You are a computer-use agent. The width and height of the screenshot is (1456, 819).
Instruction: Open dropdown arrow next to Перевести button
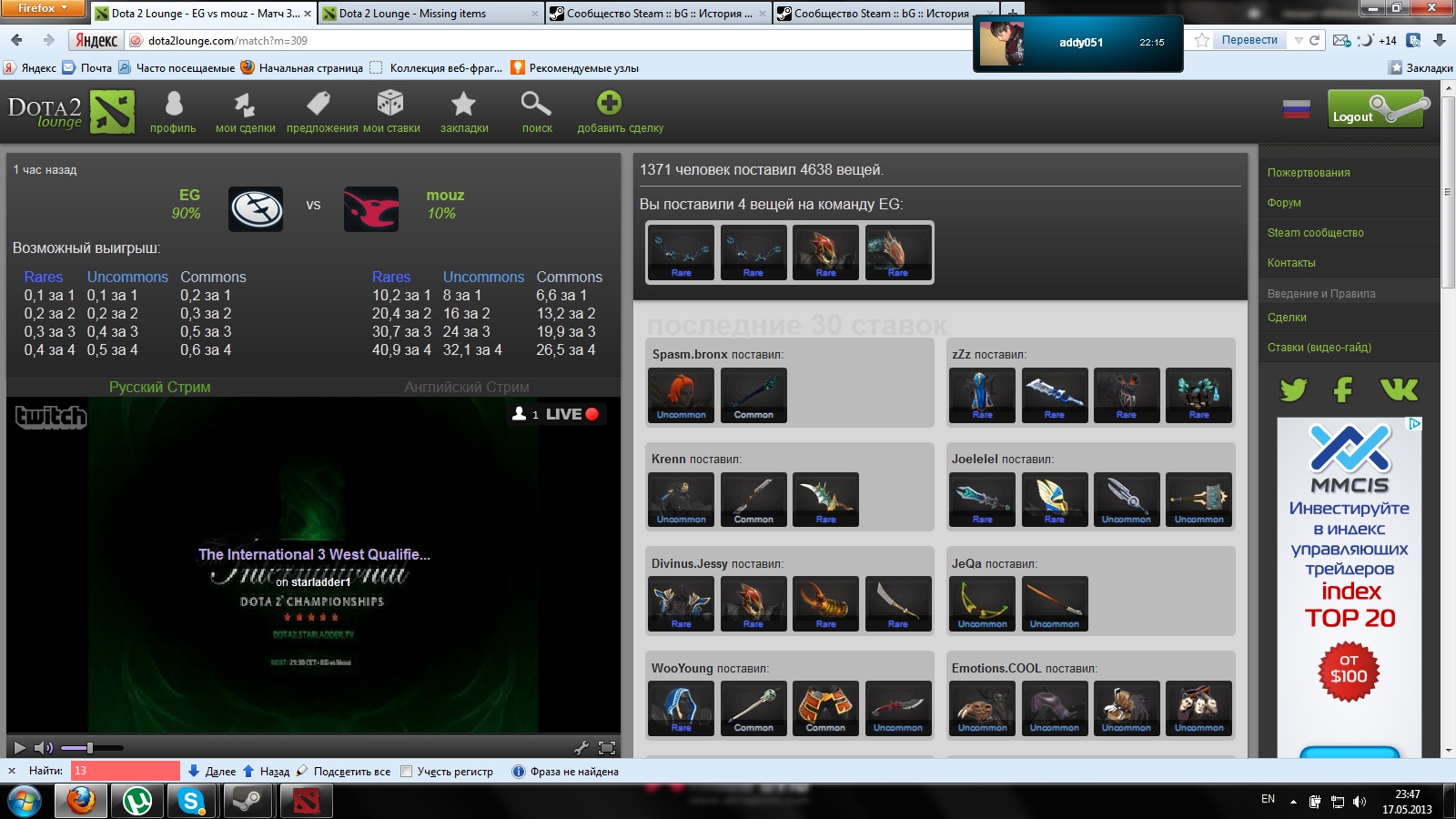[x=1299, y=40]
